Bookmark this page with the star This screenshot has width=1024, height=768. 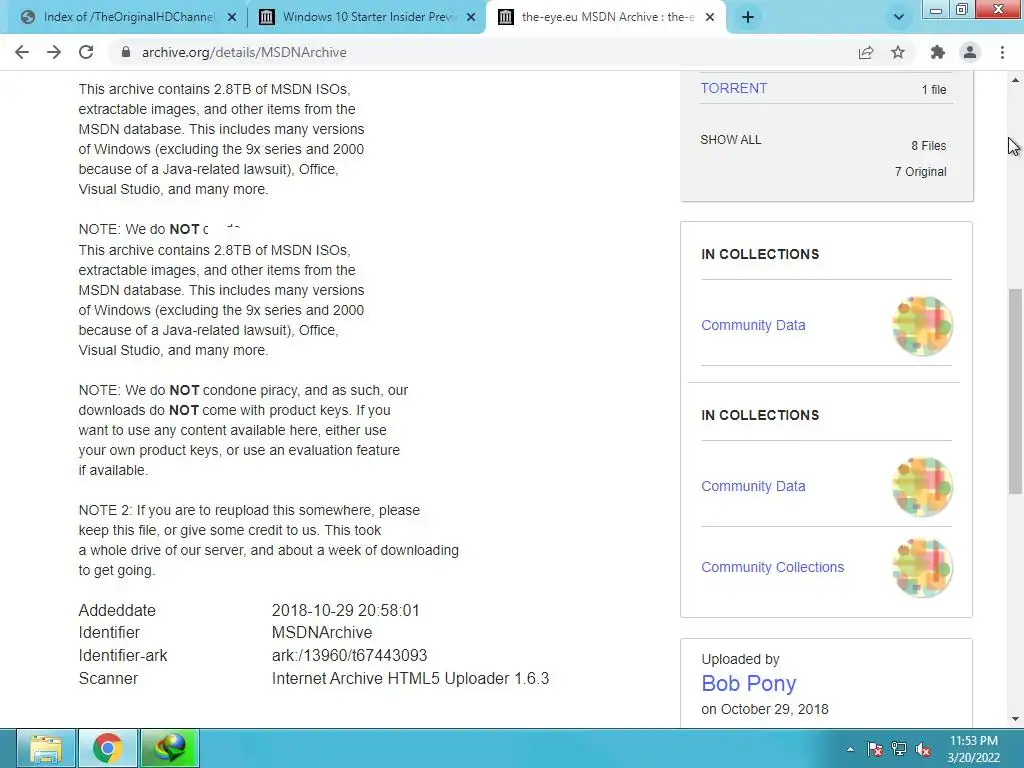coord(898,52)
